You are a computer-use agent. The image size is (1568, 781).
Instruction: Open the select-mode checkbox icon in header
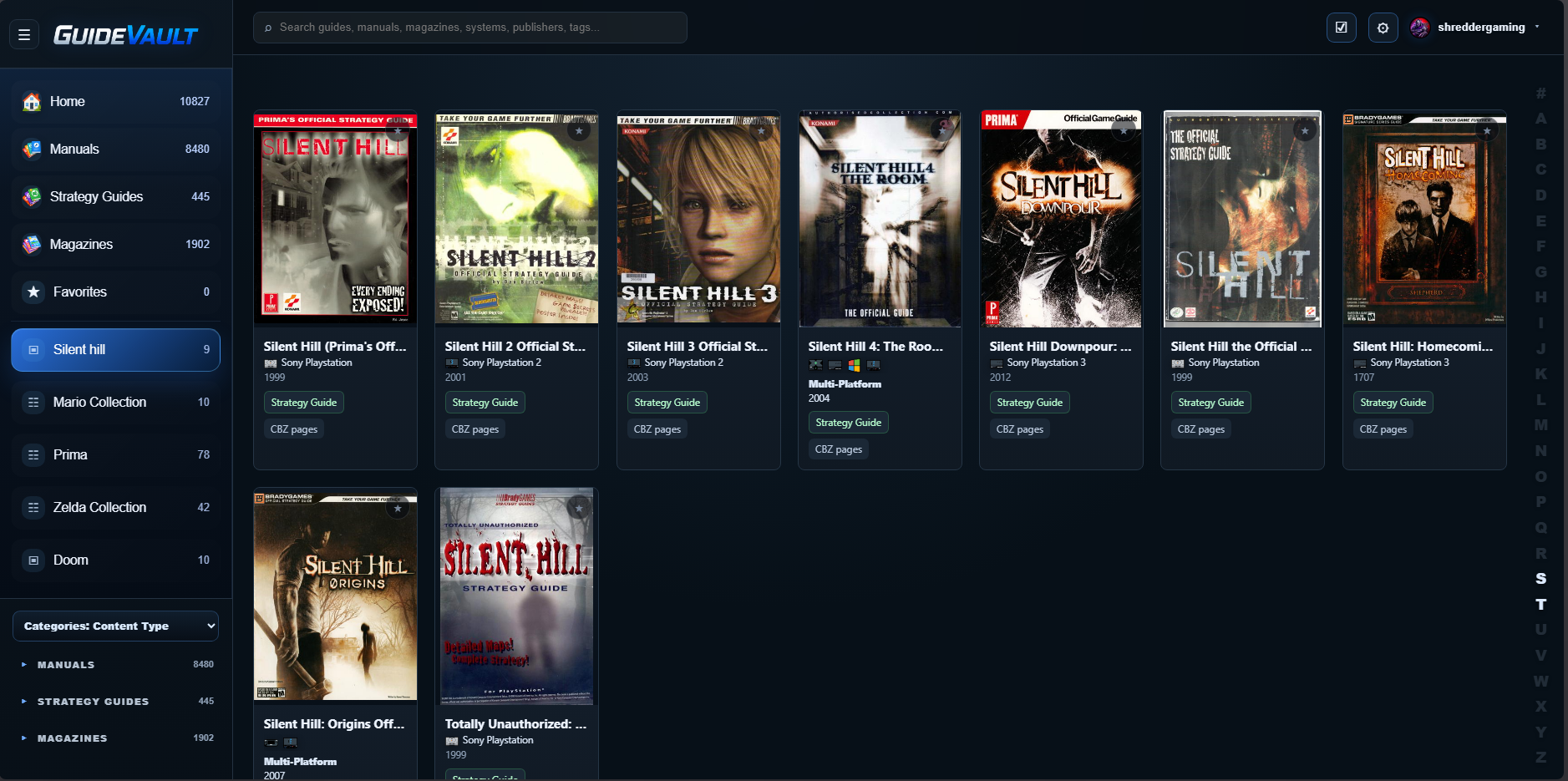click(x=1341, y=28)
